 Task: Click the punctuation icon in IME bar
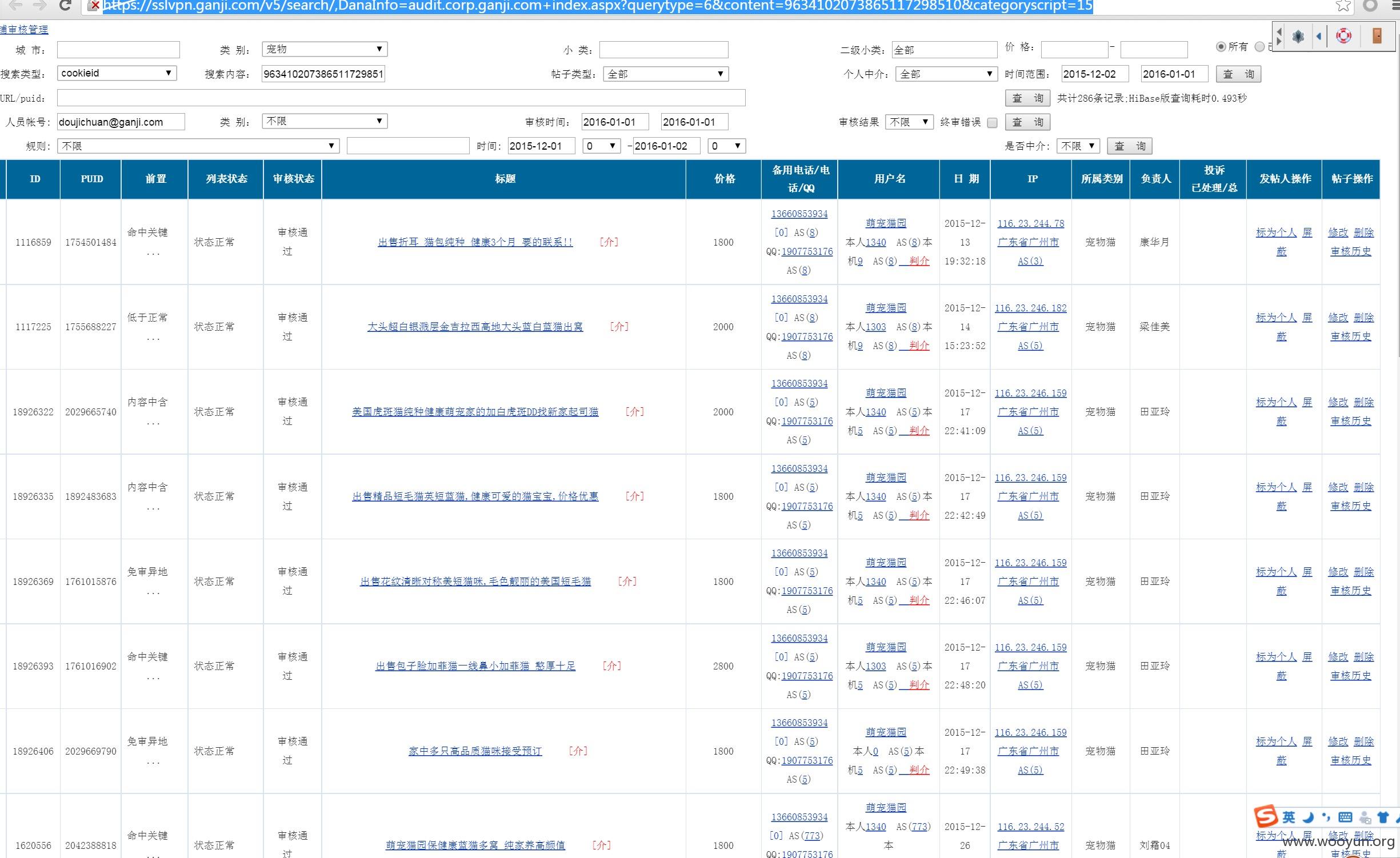(1326, 817)
